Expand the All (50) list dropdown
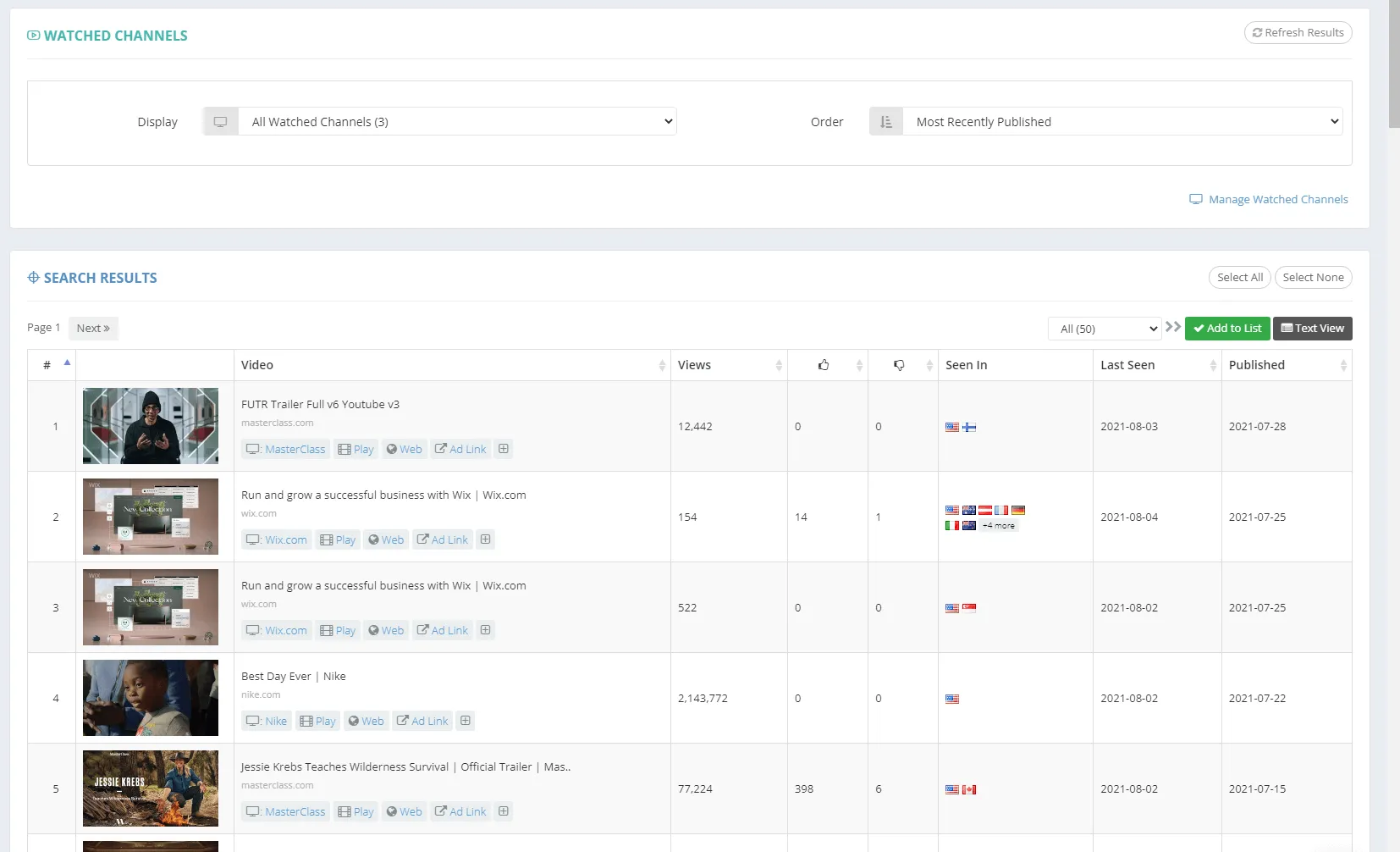1400x852 pixels. point(1104,329)
